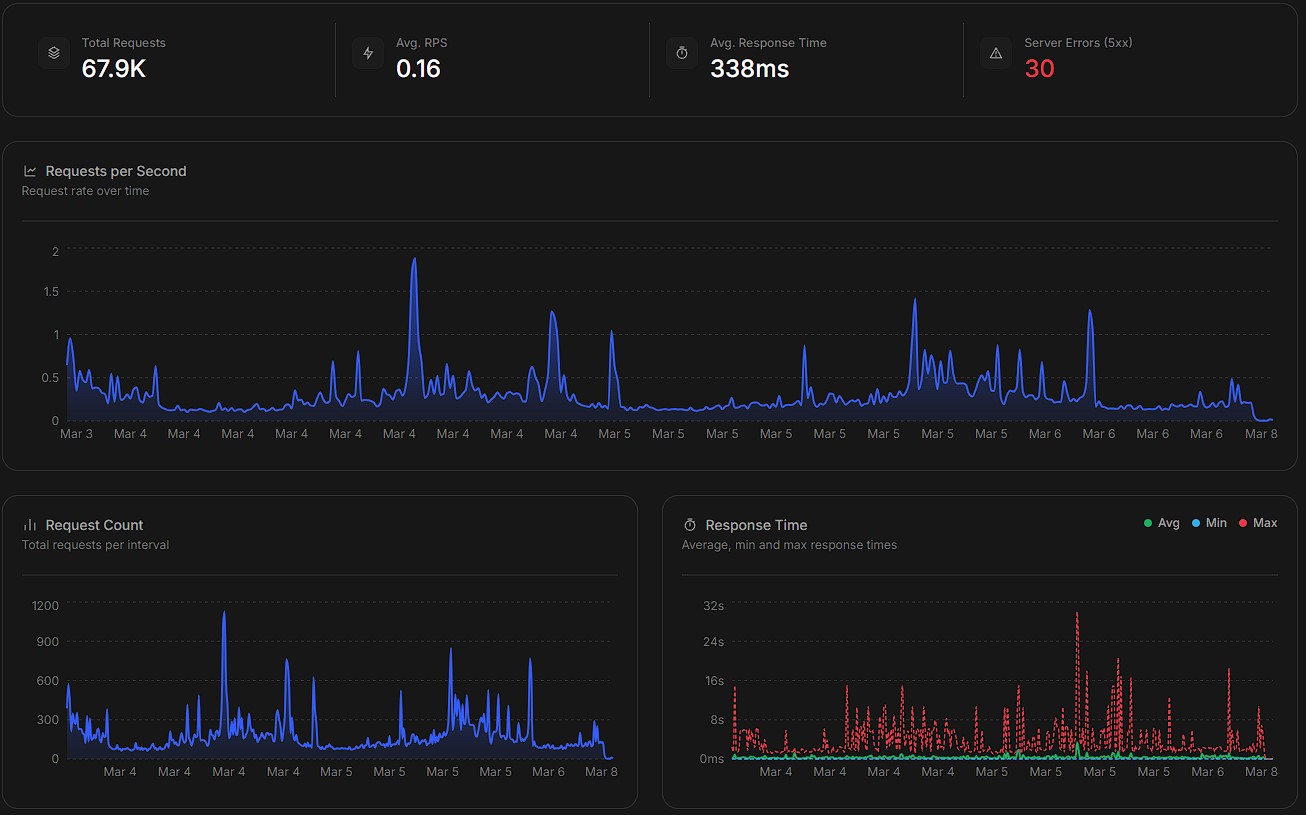
Task: Click the Requests per Second heading
Action: click(116, 171)
